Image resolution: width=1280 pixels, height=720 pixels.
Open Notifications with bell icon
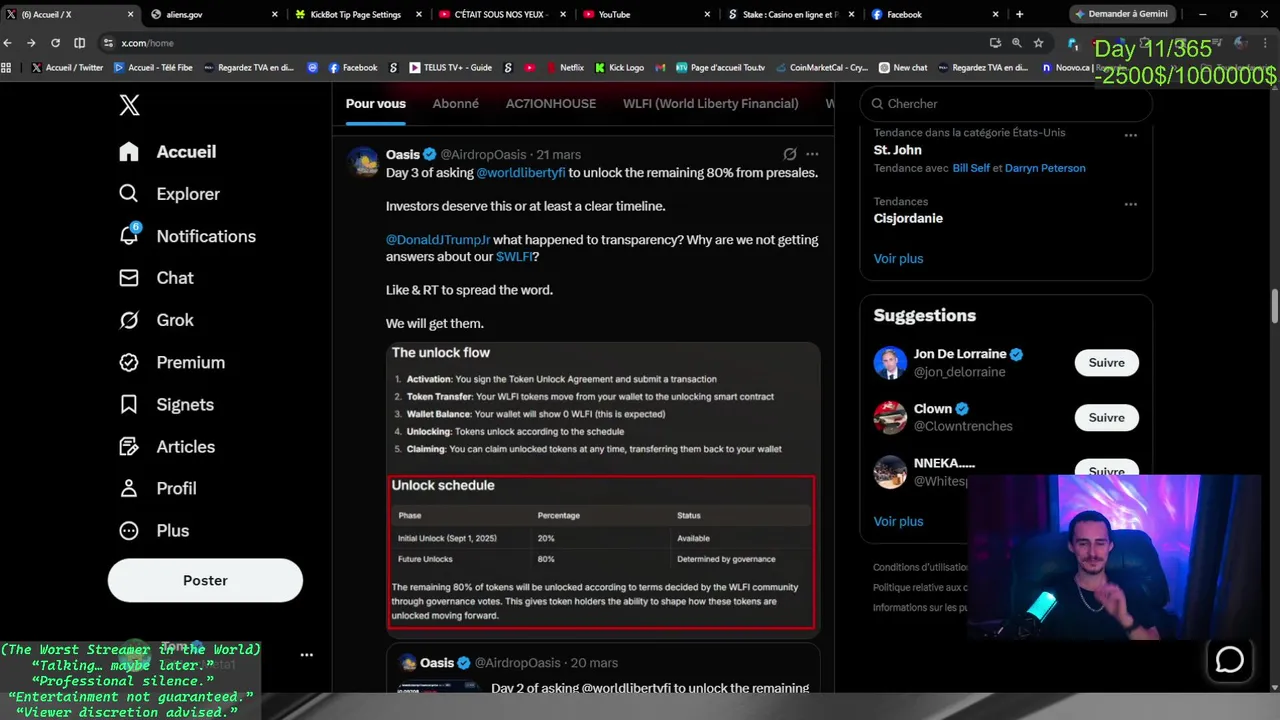(187, 236)
